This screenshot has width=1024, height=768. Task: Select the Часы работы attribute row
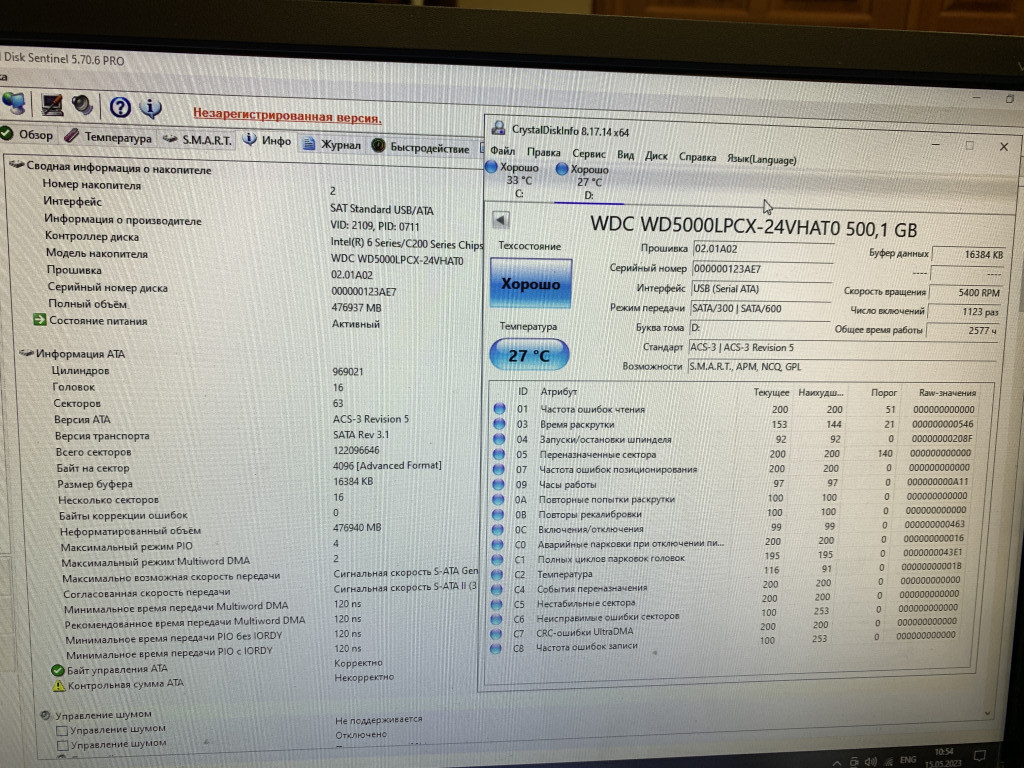pos(732,484)
